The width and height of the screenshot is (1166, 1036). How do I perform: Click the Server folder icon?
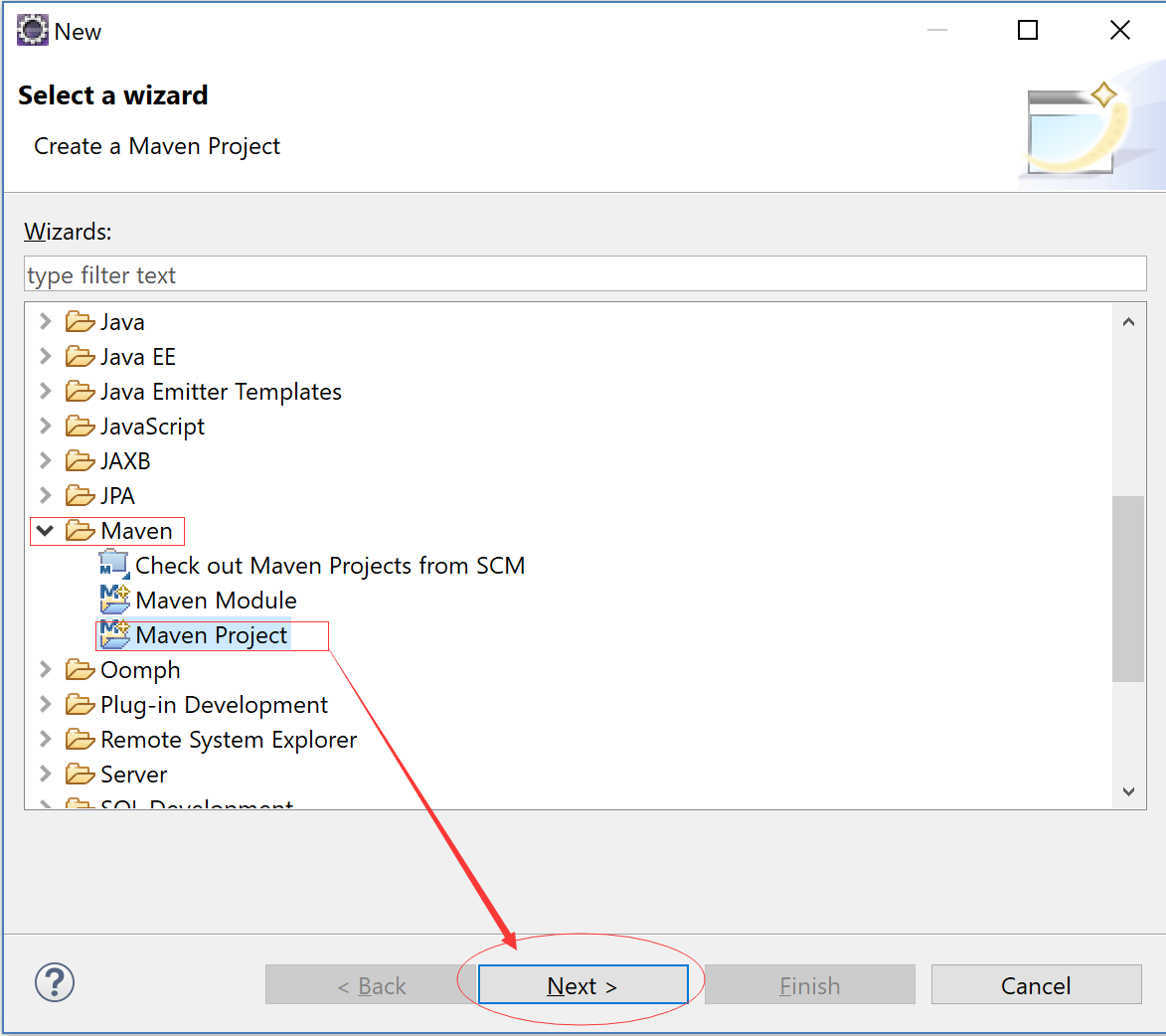click(x=80, y=775)
